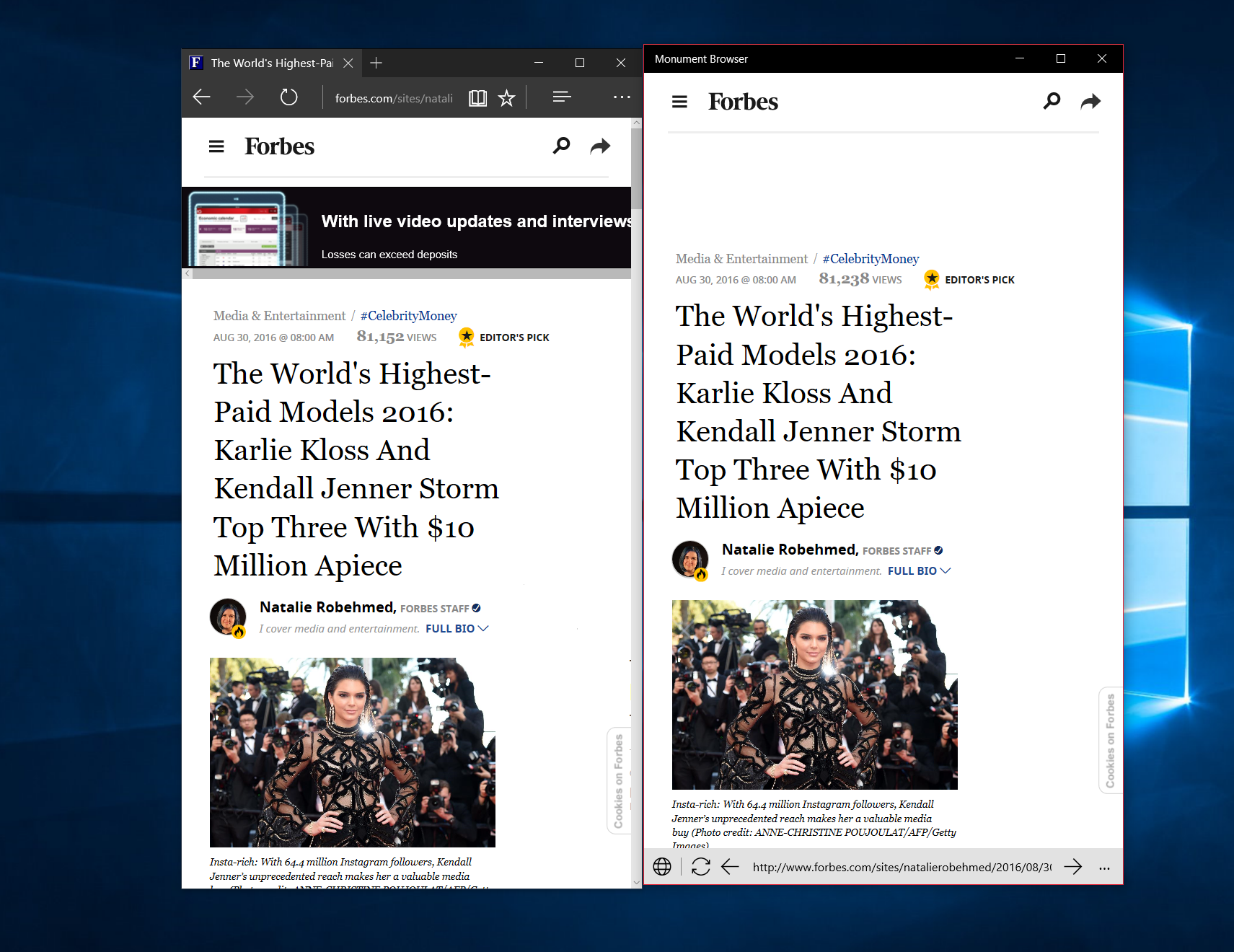
Task: Share the article in Edge window
Action: coord(600,147)
